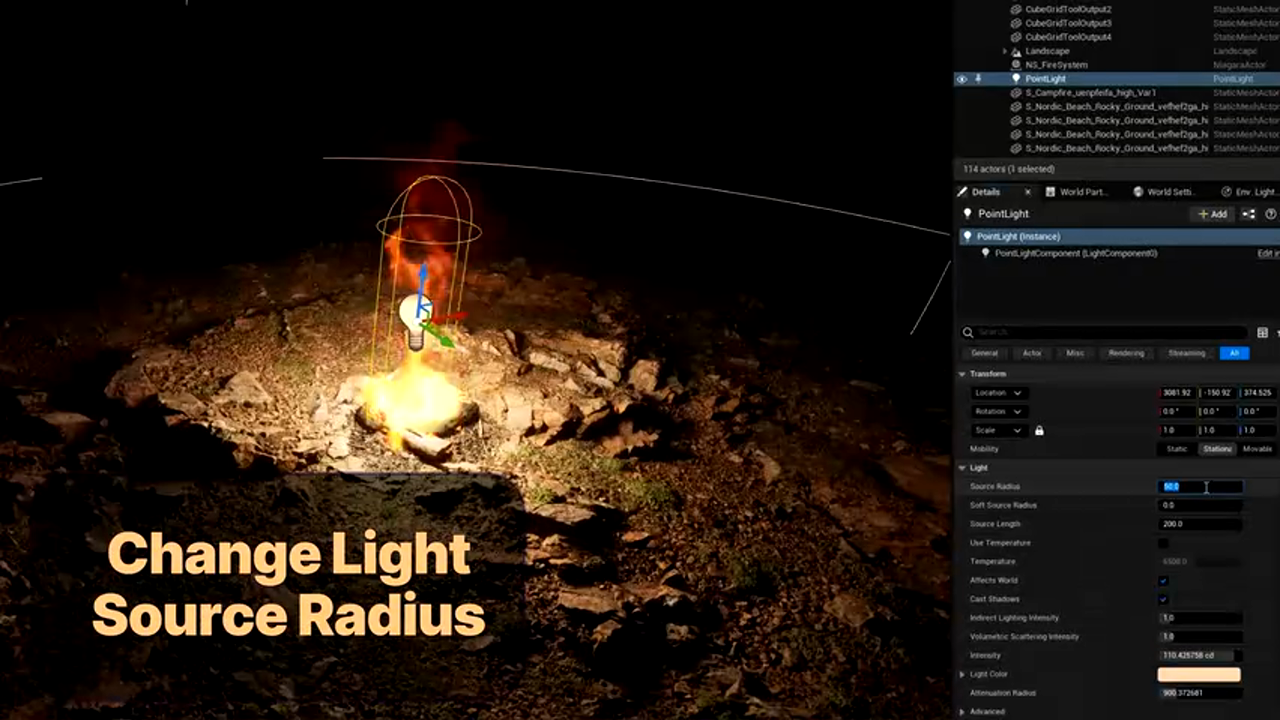This screenshot has width=1280, height=720.
Task: Enable the Use Temperature checkbox
Action: click(x=1163, y=543)
